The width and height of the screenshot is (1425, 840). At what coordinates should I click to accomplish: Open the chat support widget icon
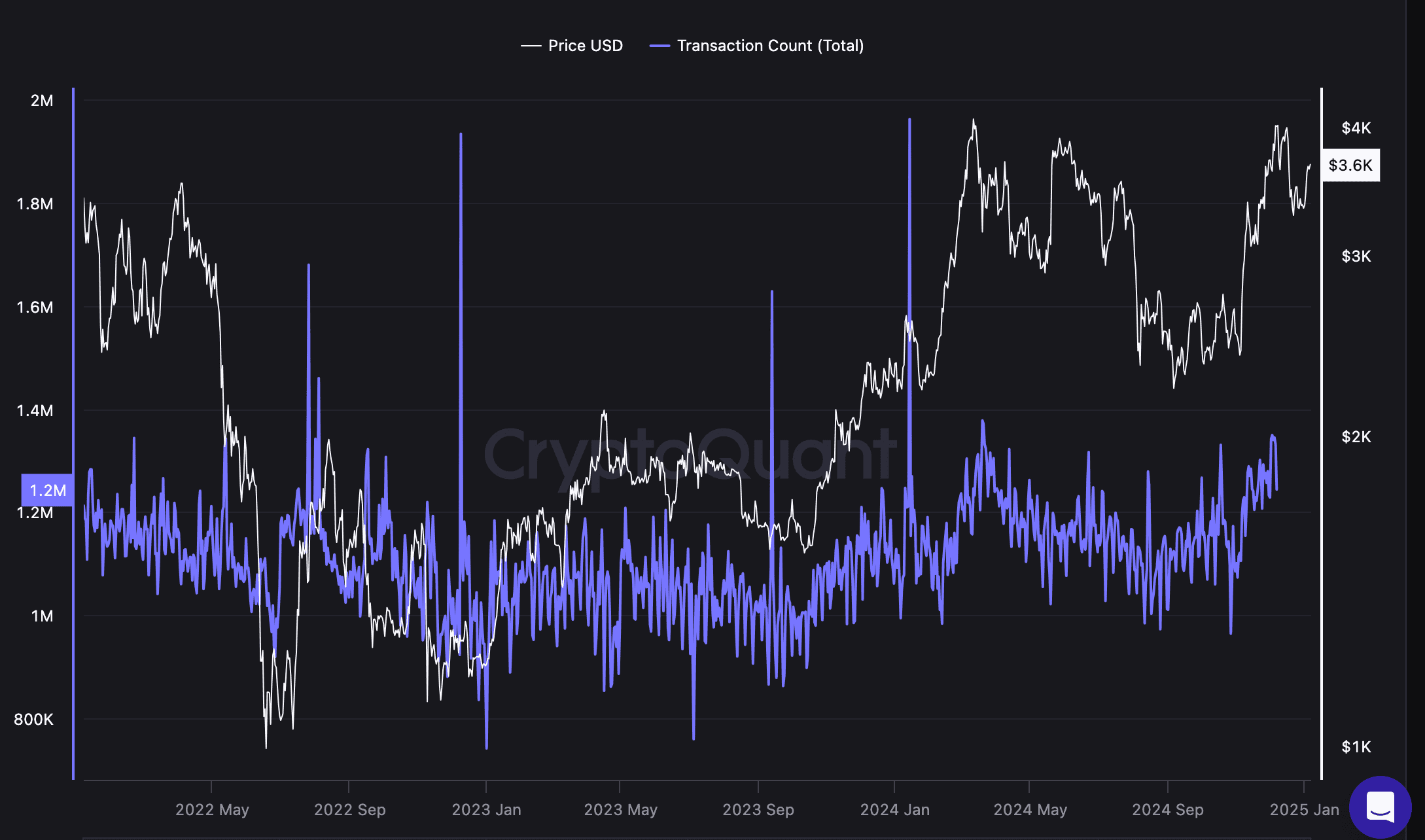coord(1380,806)
